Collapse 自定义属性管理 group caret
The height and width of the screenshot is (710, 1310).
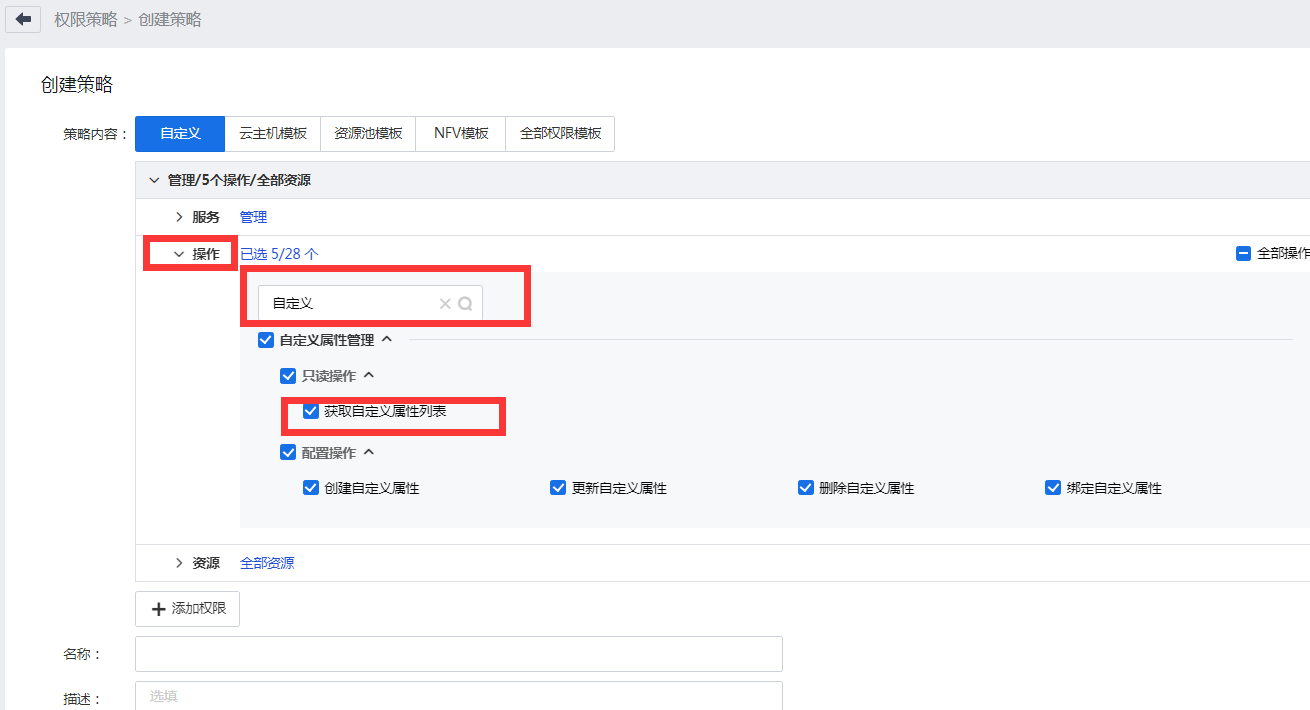pyautogui.click(x=387, y=340)
